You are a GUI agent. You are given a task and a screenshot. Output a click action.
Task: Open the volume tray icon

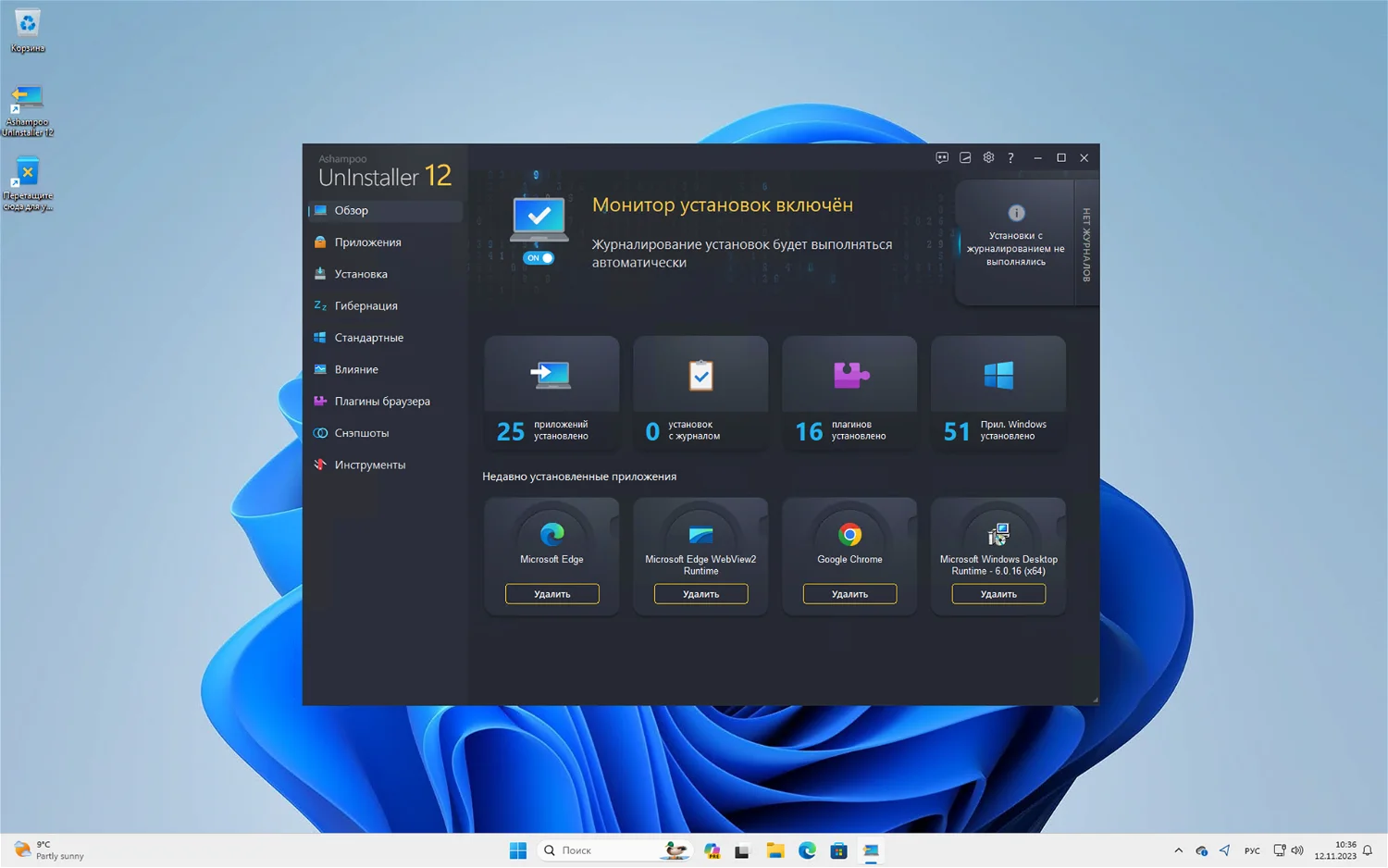coord(1297,850)
